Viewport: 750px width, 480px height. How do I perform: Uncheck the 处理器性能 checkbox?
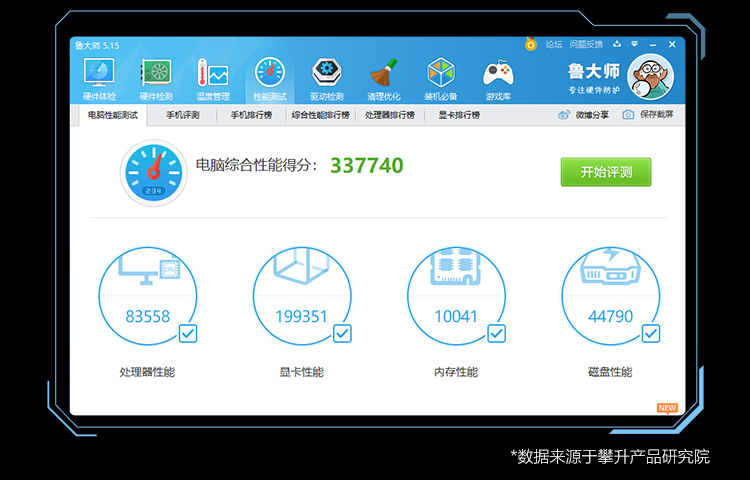pyautogui.click(x=188, y=333)
